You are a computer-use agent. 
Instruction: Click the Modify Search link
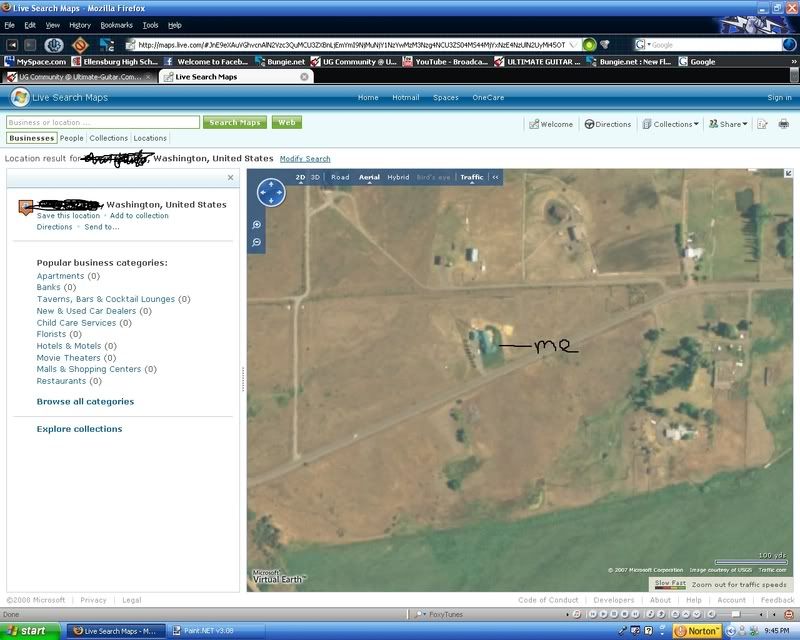[305, 159]
